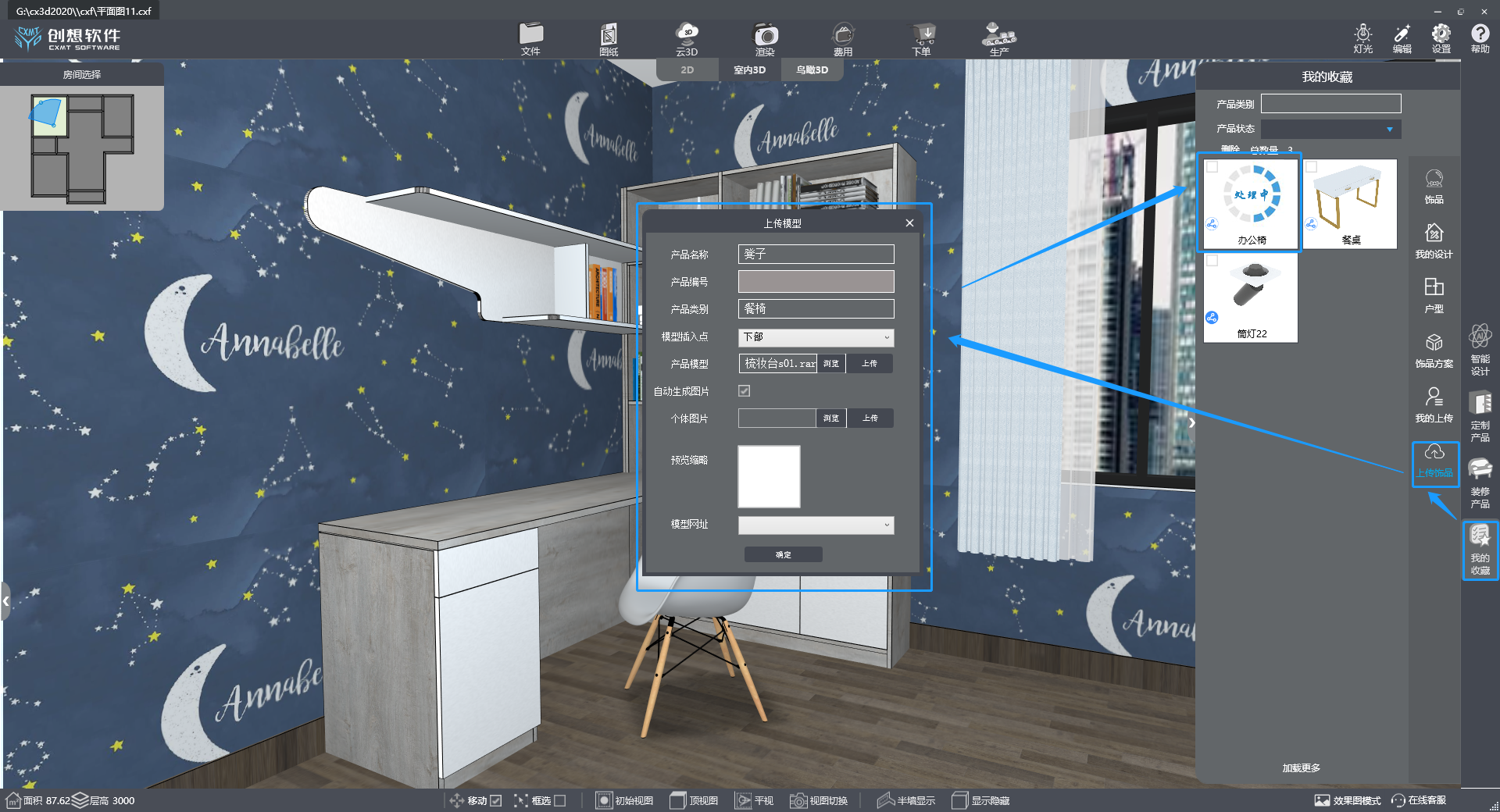Image resolution: width=1500 pixels, height=812 pixels.
Task: Click 视图切换 view switch camera
Action: point(819,800)
